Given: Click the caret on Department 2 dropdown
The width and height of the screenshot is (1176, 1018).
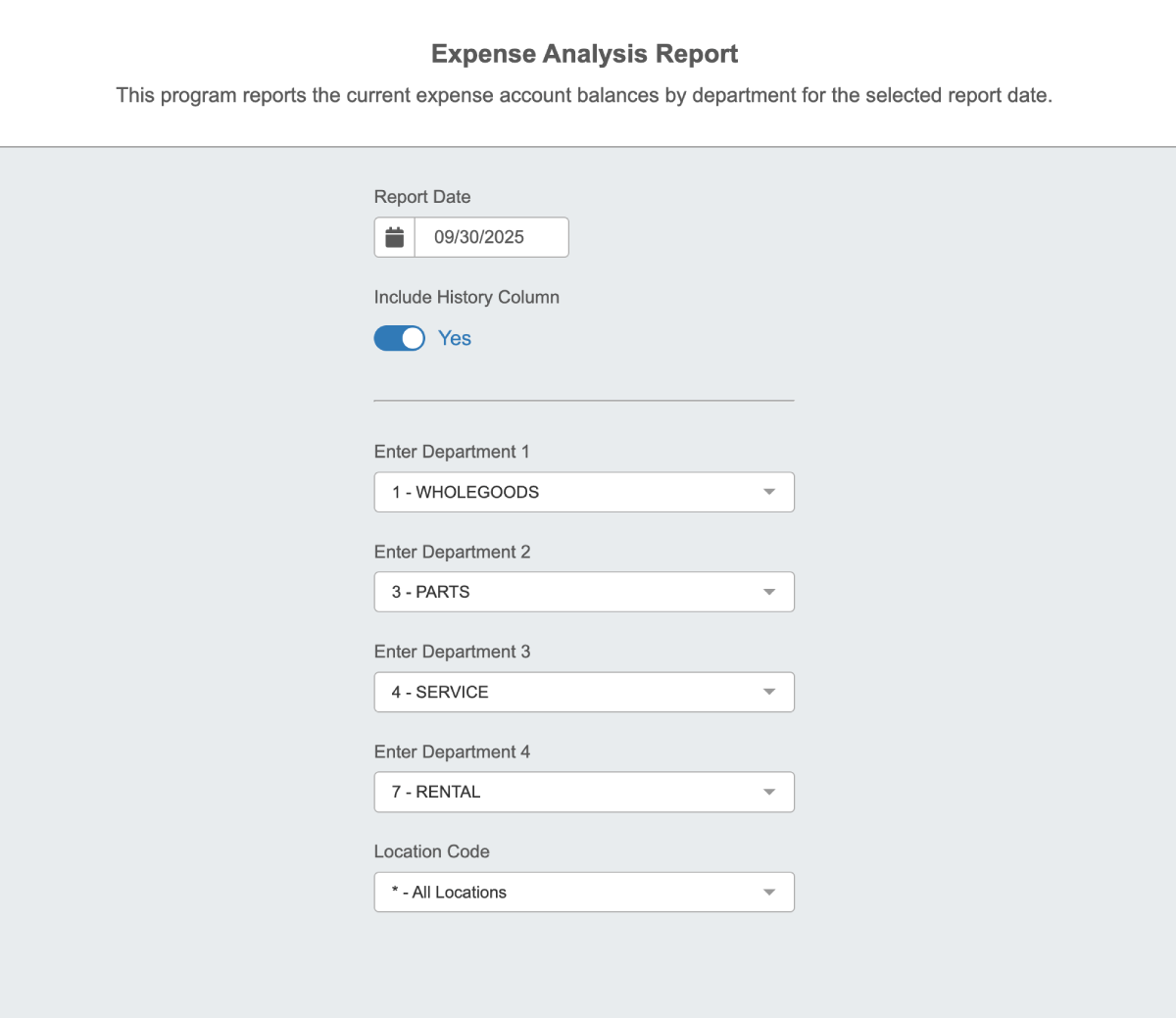Looking at the screenshot, I should [769, 592].
